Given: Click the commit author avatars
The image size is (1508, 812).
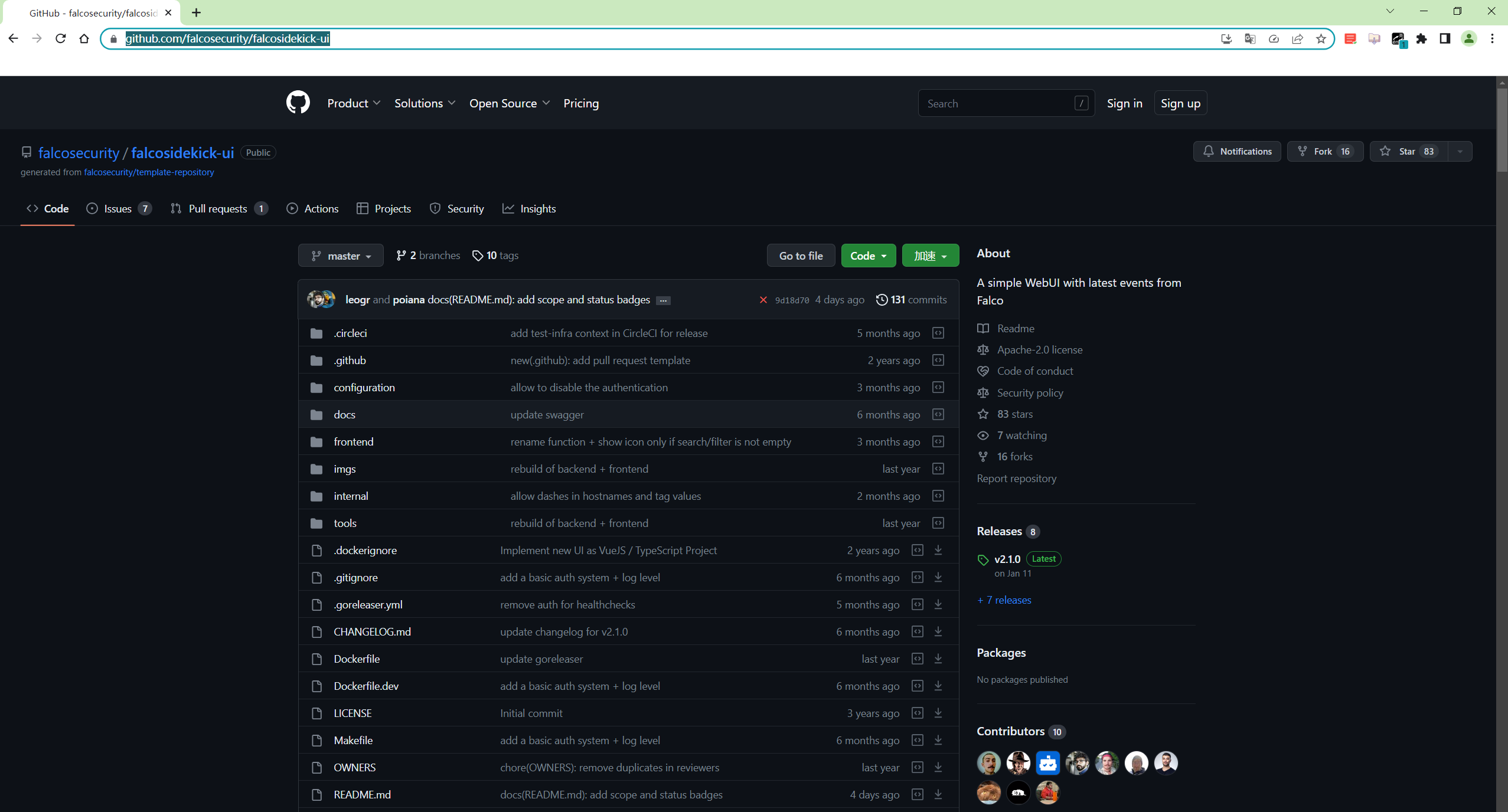Looking at the screenshot, I should 321,299.
